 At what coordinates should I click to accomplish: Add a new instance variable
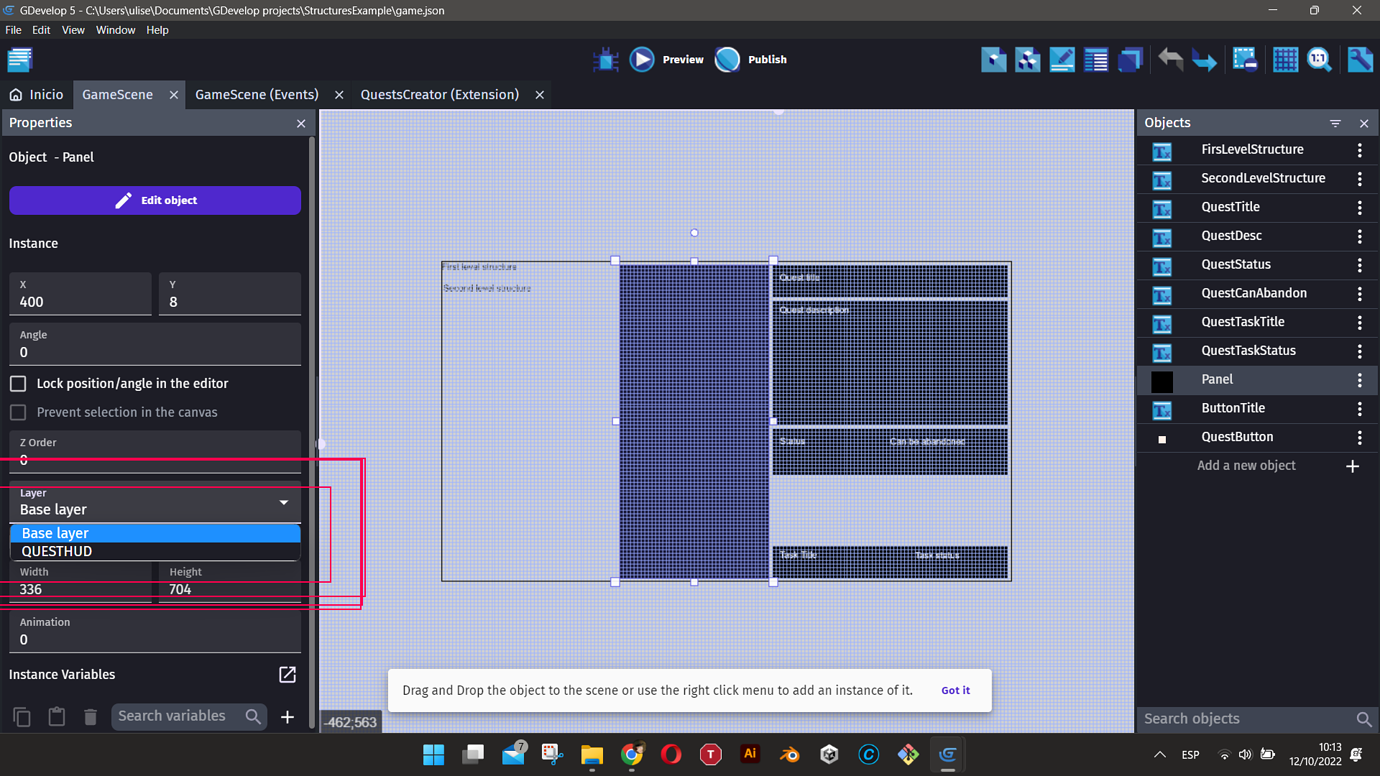(x=287, y=717)
